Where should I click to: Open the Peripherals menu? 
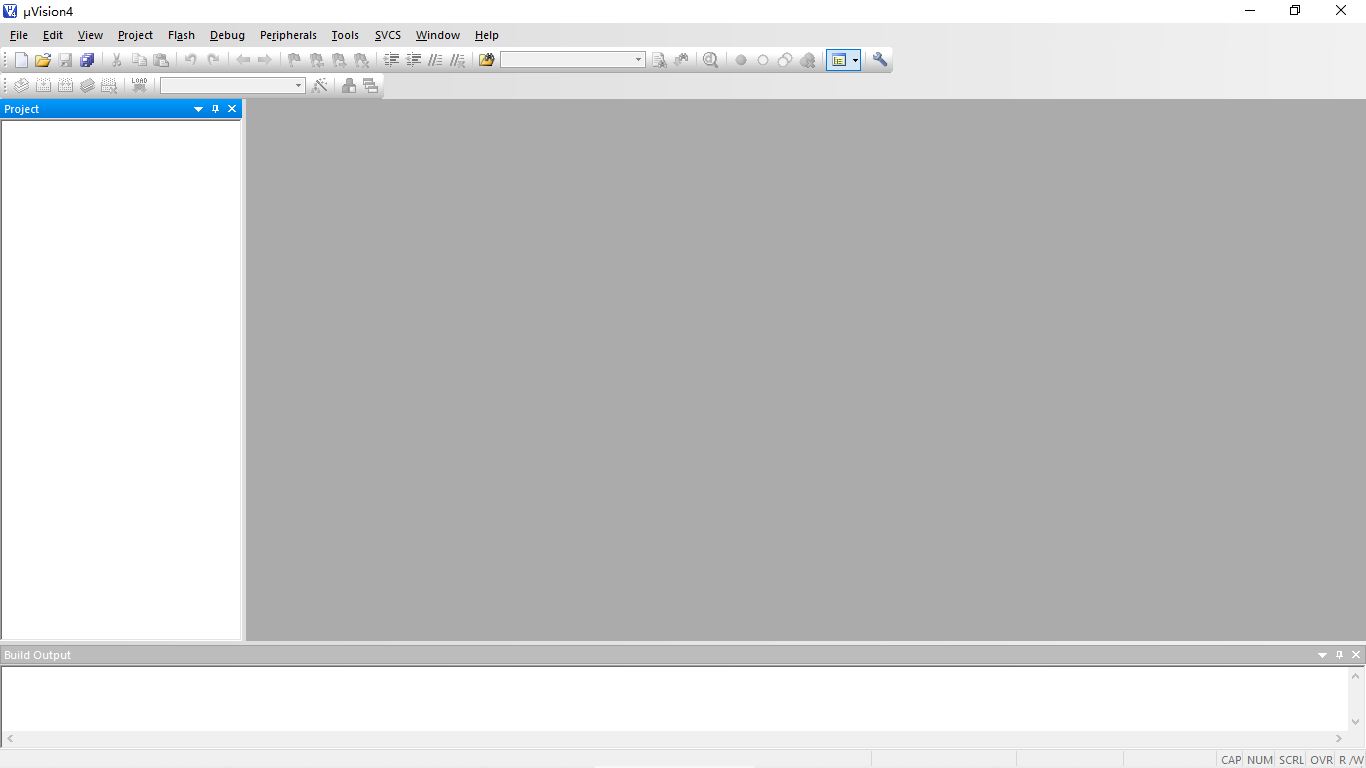(x=288, y=35)
